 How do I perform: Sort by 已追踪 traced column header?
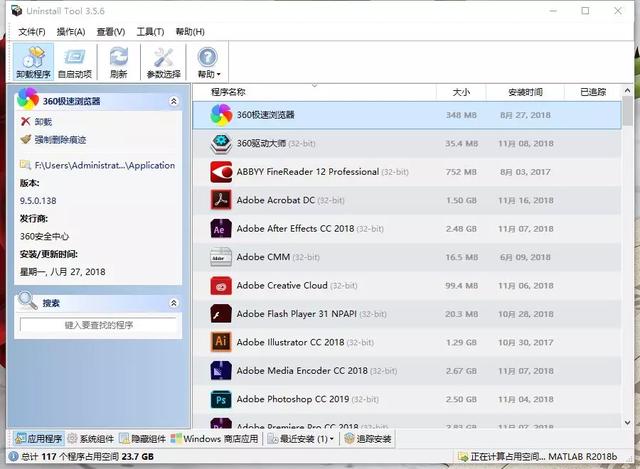(593, 92)
